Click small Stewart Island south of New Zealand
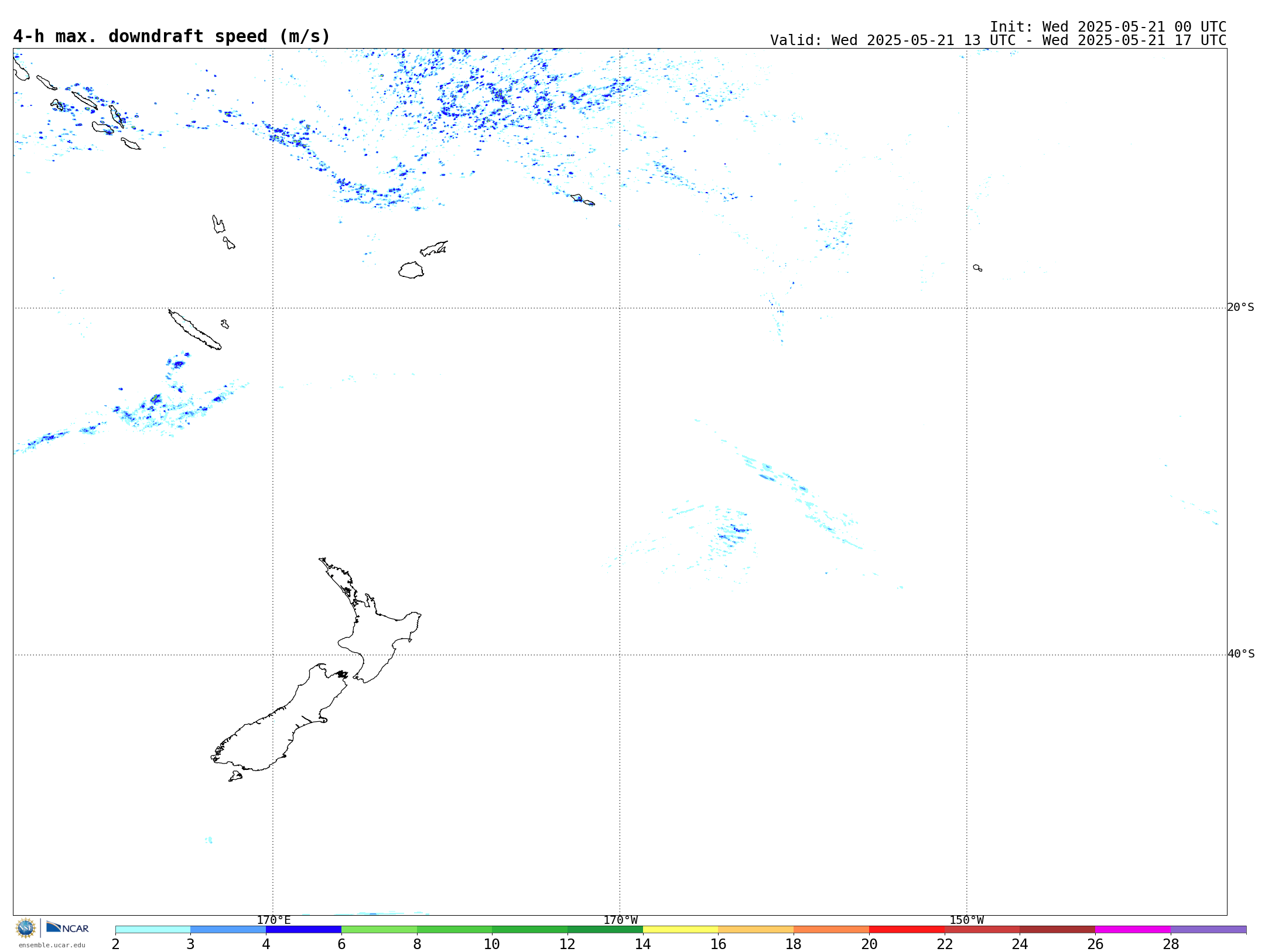 coord(235,776)
